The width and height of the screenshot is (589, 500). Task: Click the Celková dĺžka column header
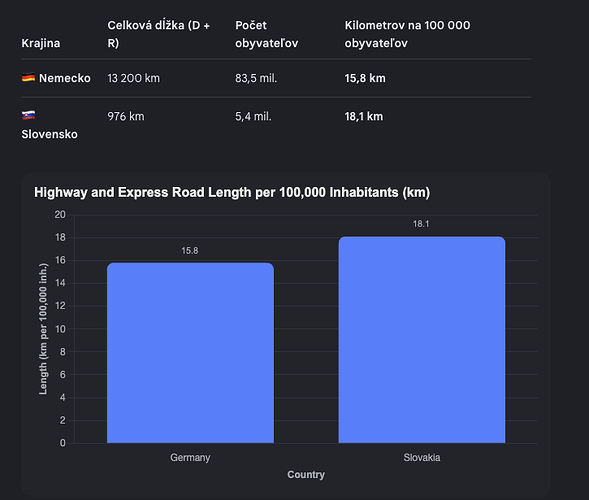click(x=159, y=34)
